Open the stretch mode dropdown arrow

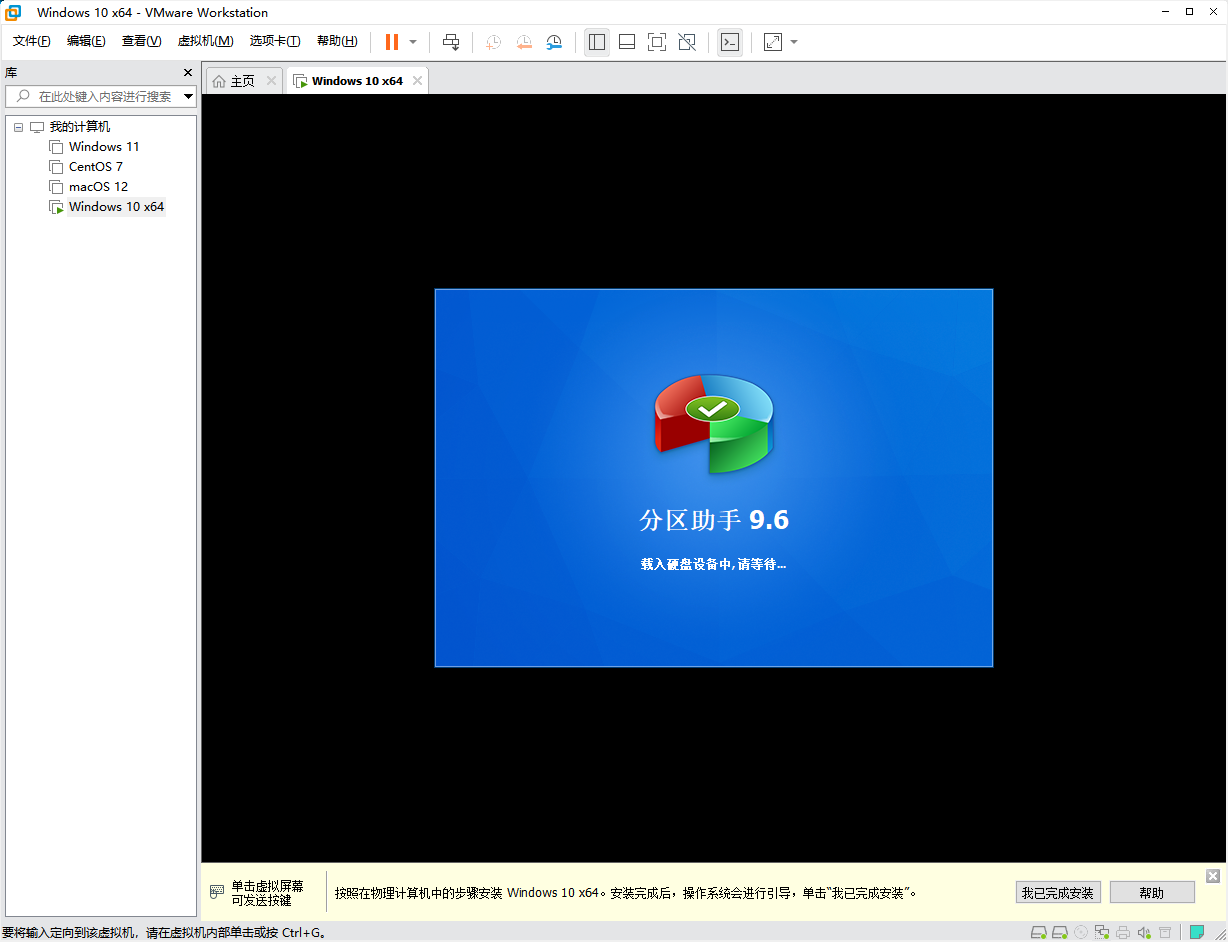point(794,42)
